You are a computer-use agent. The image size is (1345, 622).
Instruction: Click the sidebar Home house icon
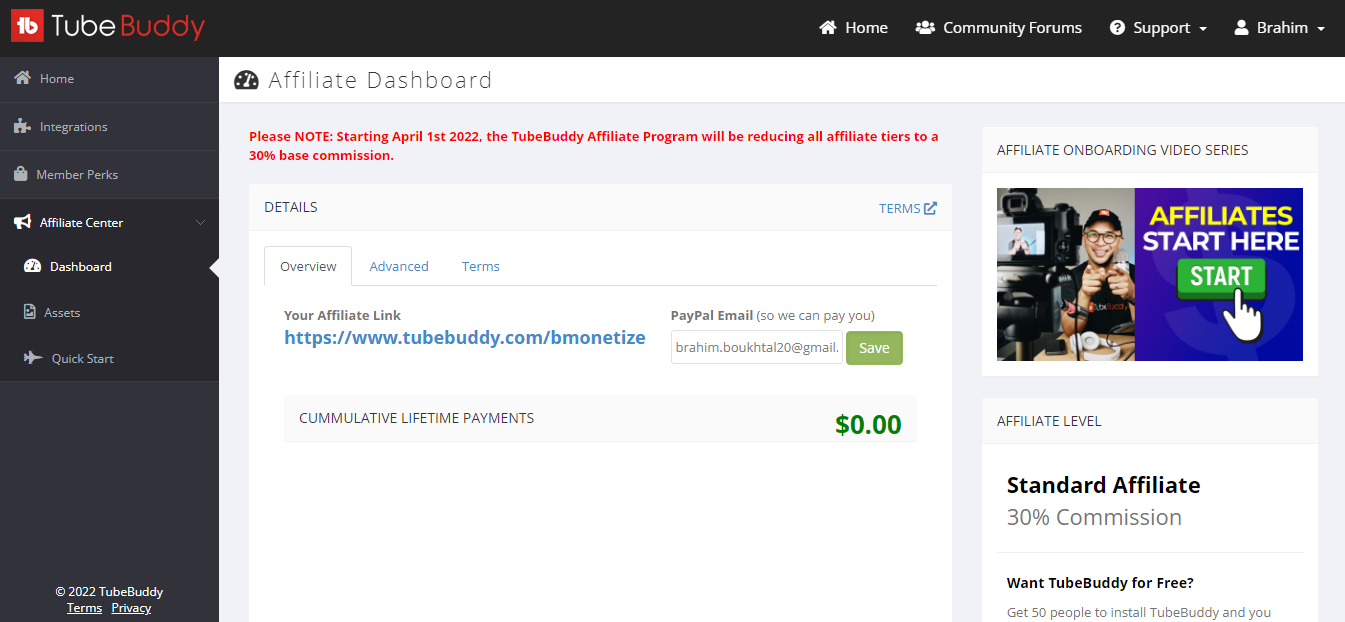point(22,78)
